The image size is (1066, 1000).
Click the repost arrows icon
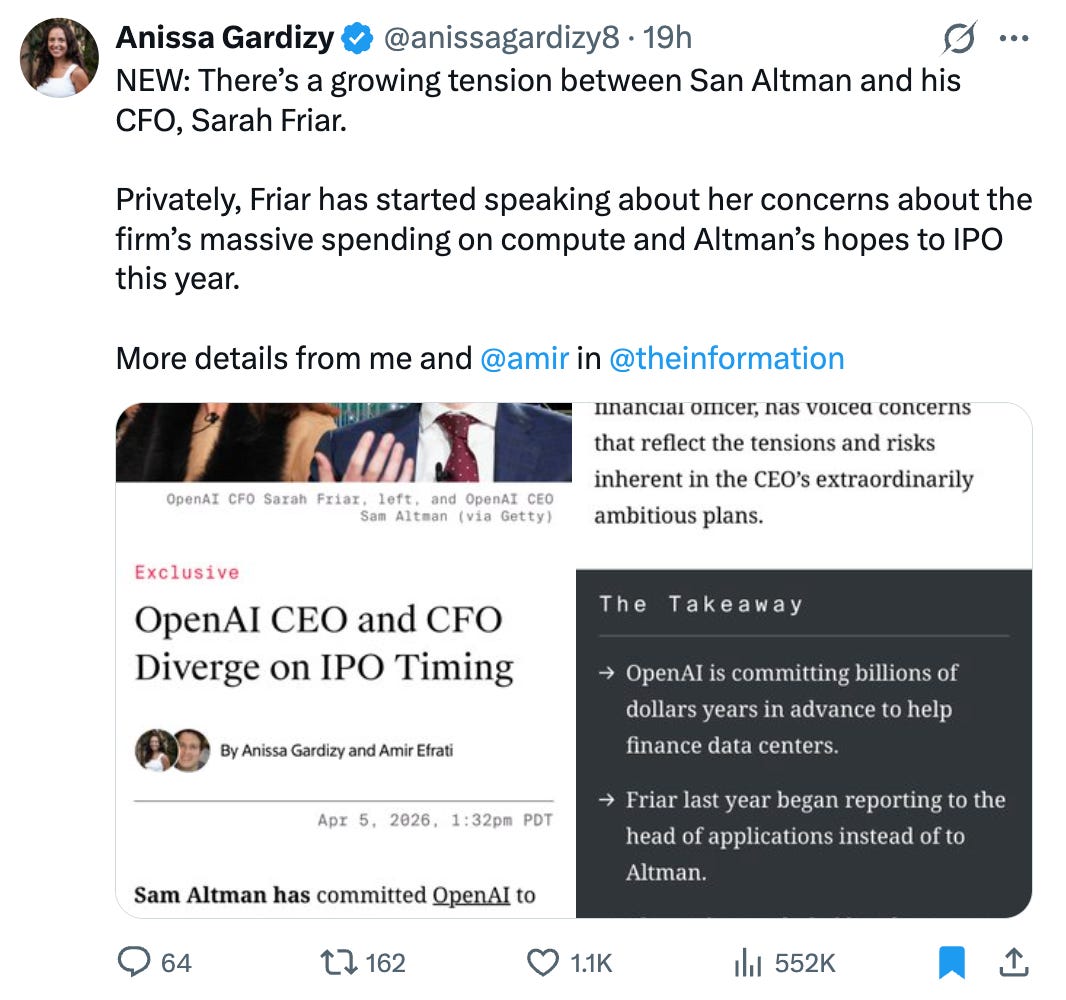click(340, 962)
